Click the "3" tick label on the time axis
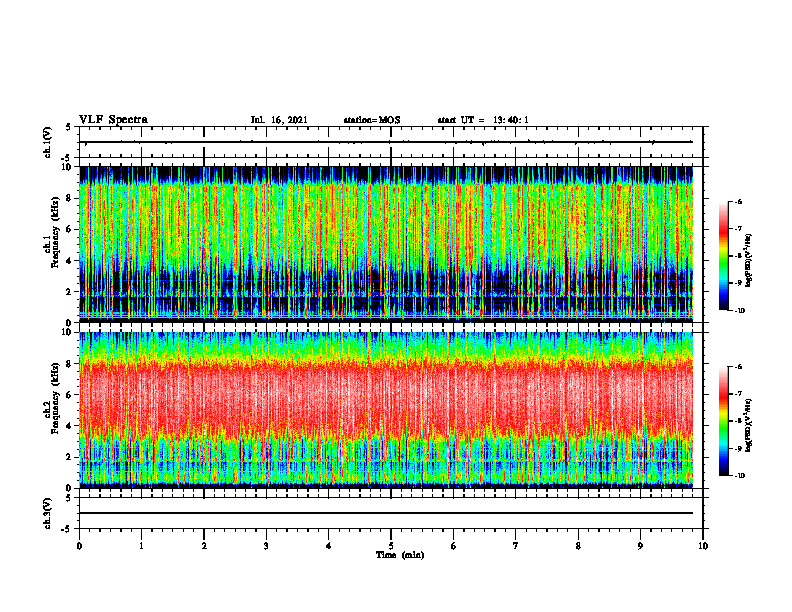The height and width of the screenshot is (612, 792). pyautogui.click(x=266, y=546)
